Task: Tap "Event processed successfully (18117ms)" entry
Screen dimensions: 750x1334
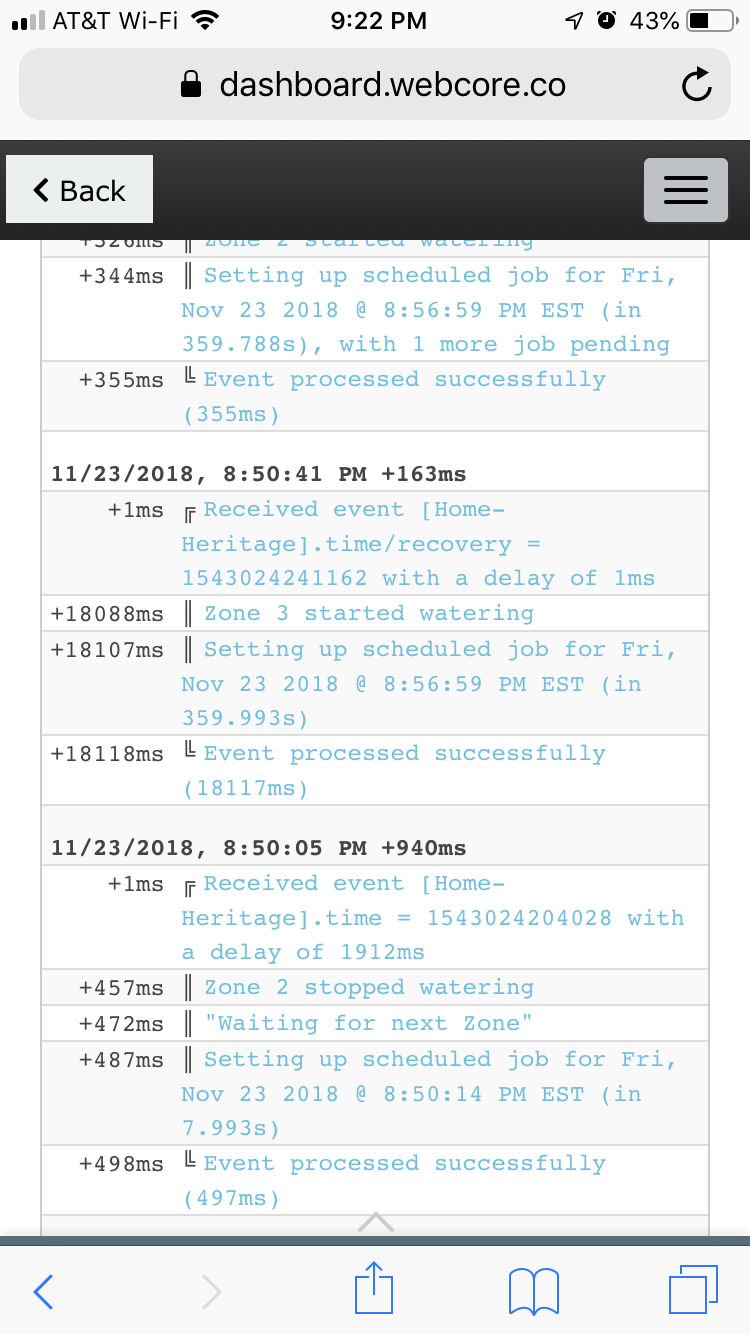Action: pos(394,770)
